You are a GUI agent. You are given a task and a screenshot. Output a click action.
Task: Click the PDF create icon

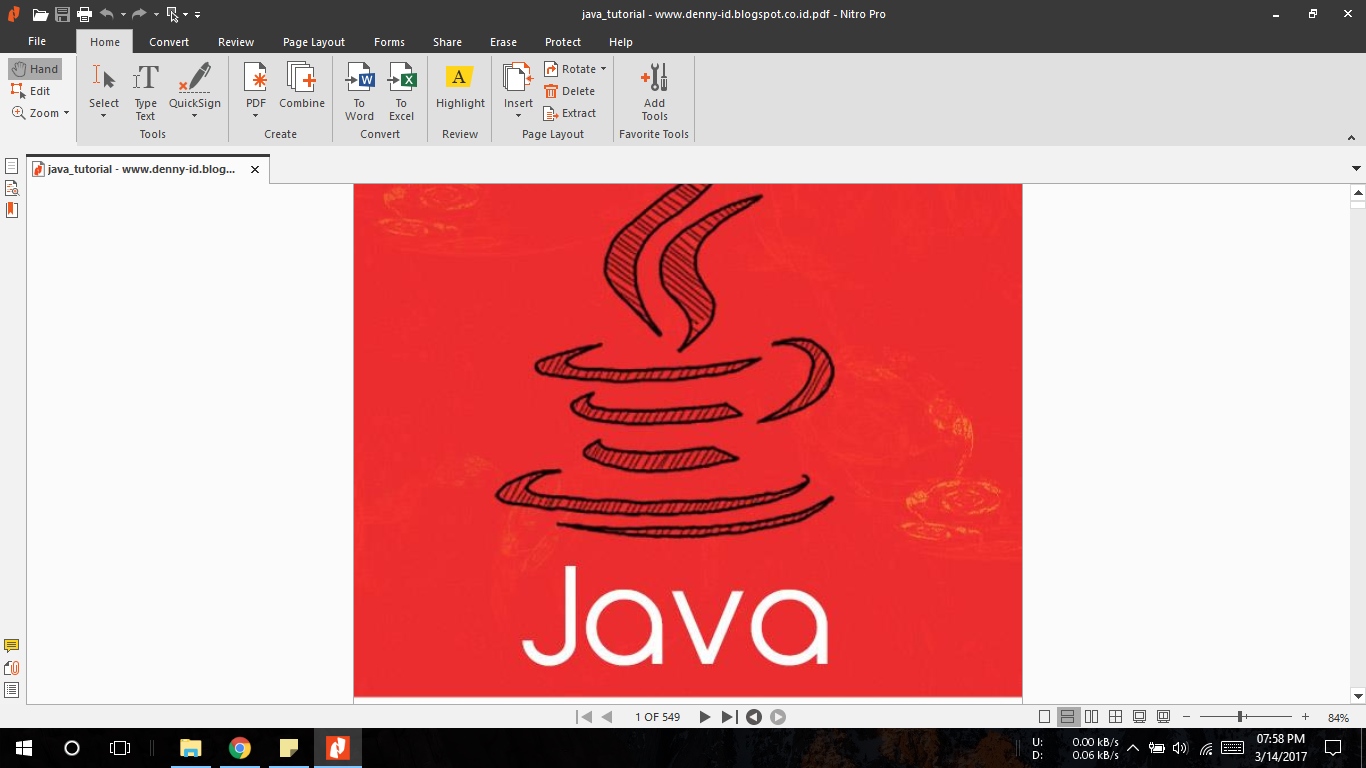tap(256, 77)
